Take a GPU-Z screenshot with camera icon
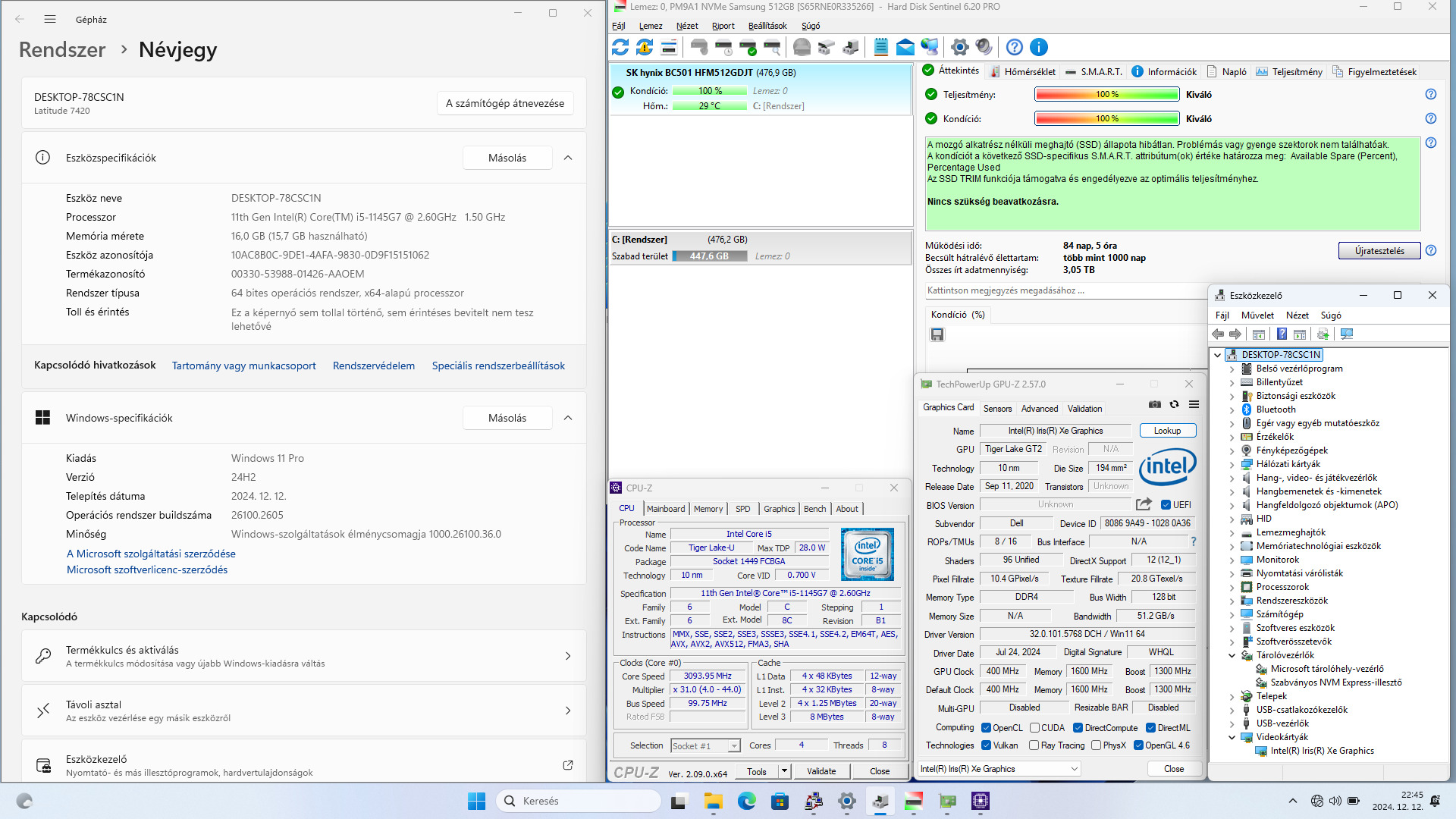The width and height of the screenshot is (1456, 819). click(x=1154, y=405)
